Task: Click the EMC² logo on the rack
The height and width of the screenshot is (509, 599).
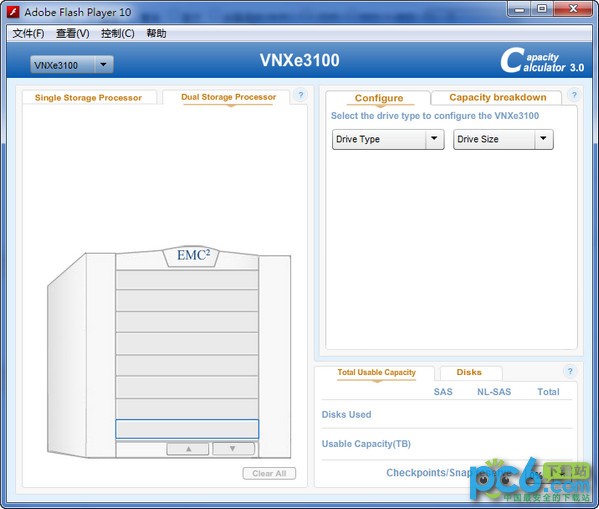Action: click(193, 255)
